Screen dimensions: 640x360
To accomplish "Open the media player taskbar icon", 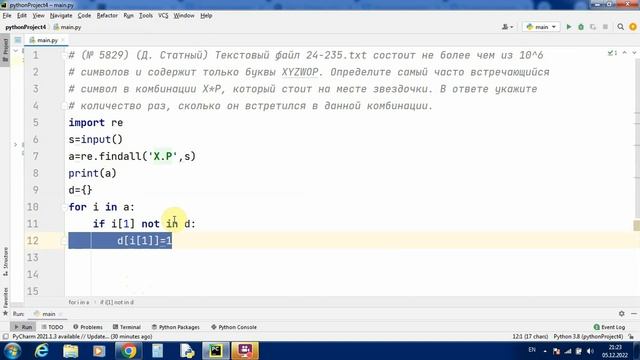I will [x=99, y=351].
